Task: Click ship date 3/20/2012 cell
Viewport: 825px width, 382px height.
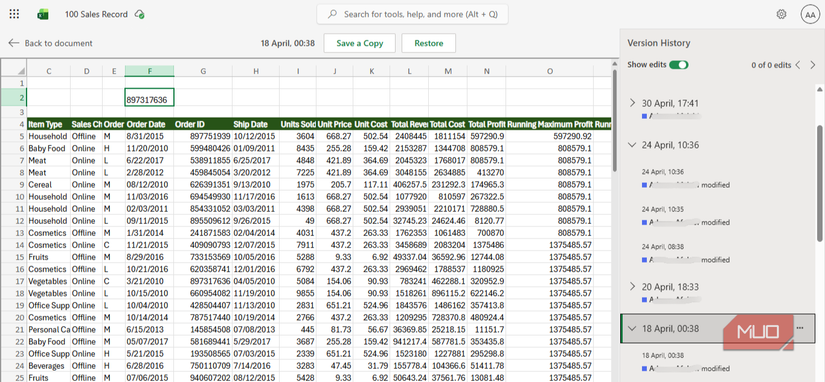Action: coord(256,173)
